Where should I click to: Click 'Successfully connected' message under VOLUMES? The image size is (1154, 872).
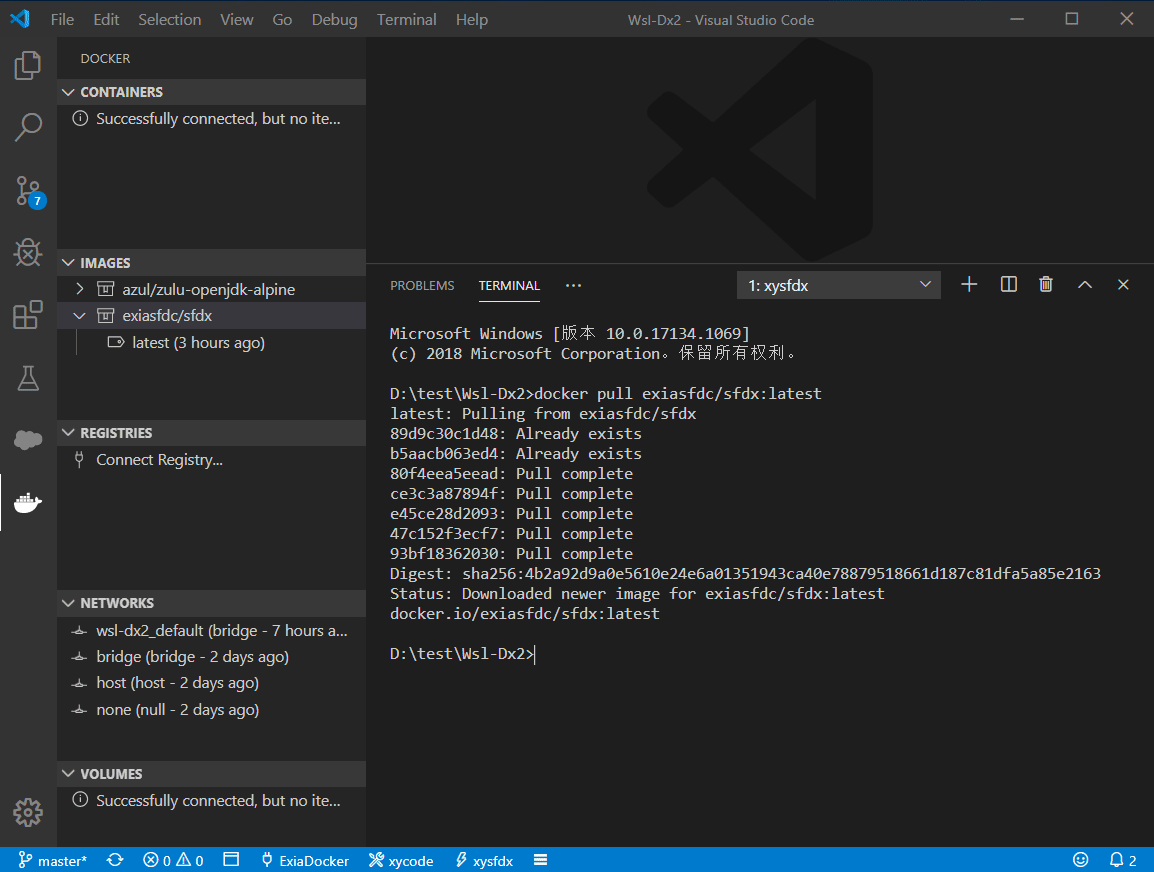[x=218, y=801]
